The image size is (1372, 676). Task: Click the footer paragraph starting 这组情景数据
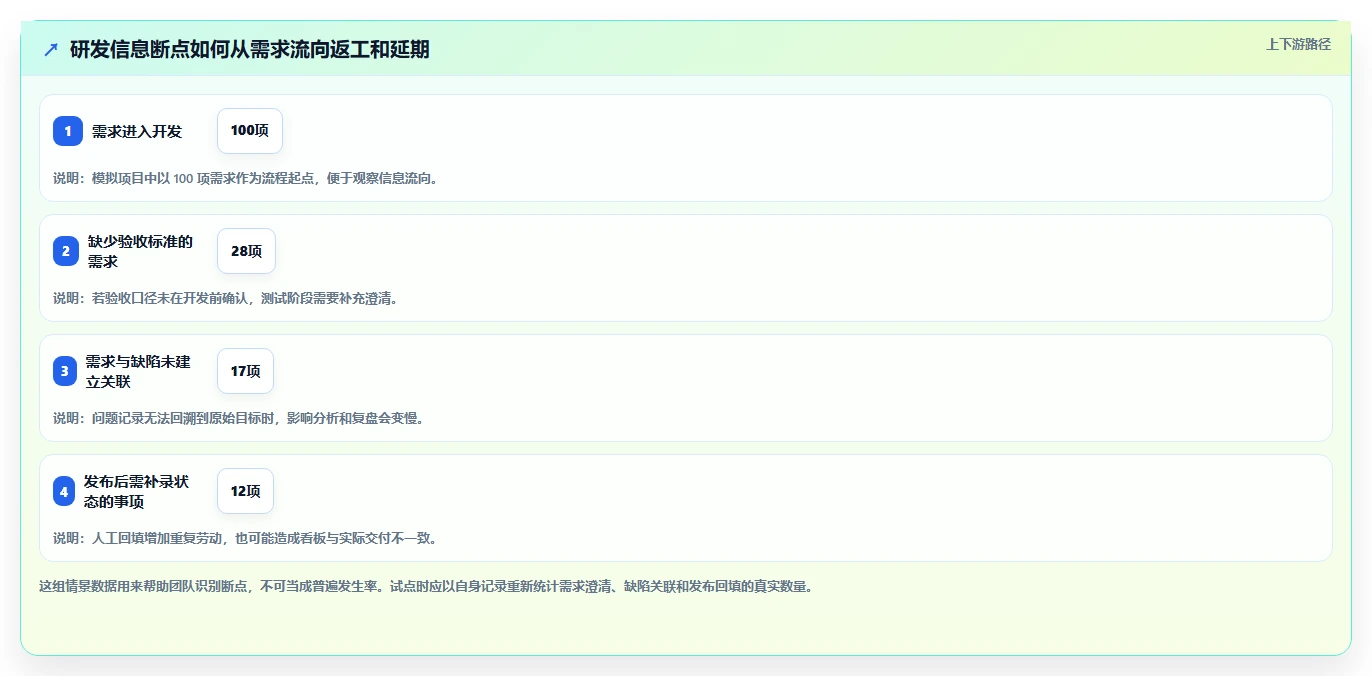(426, 586)
